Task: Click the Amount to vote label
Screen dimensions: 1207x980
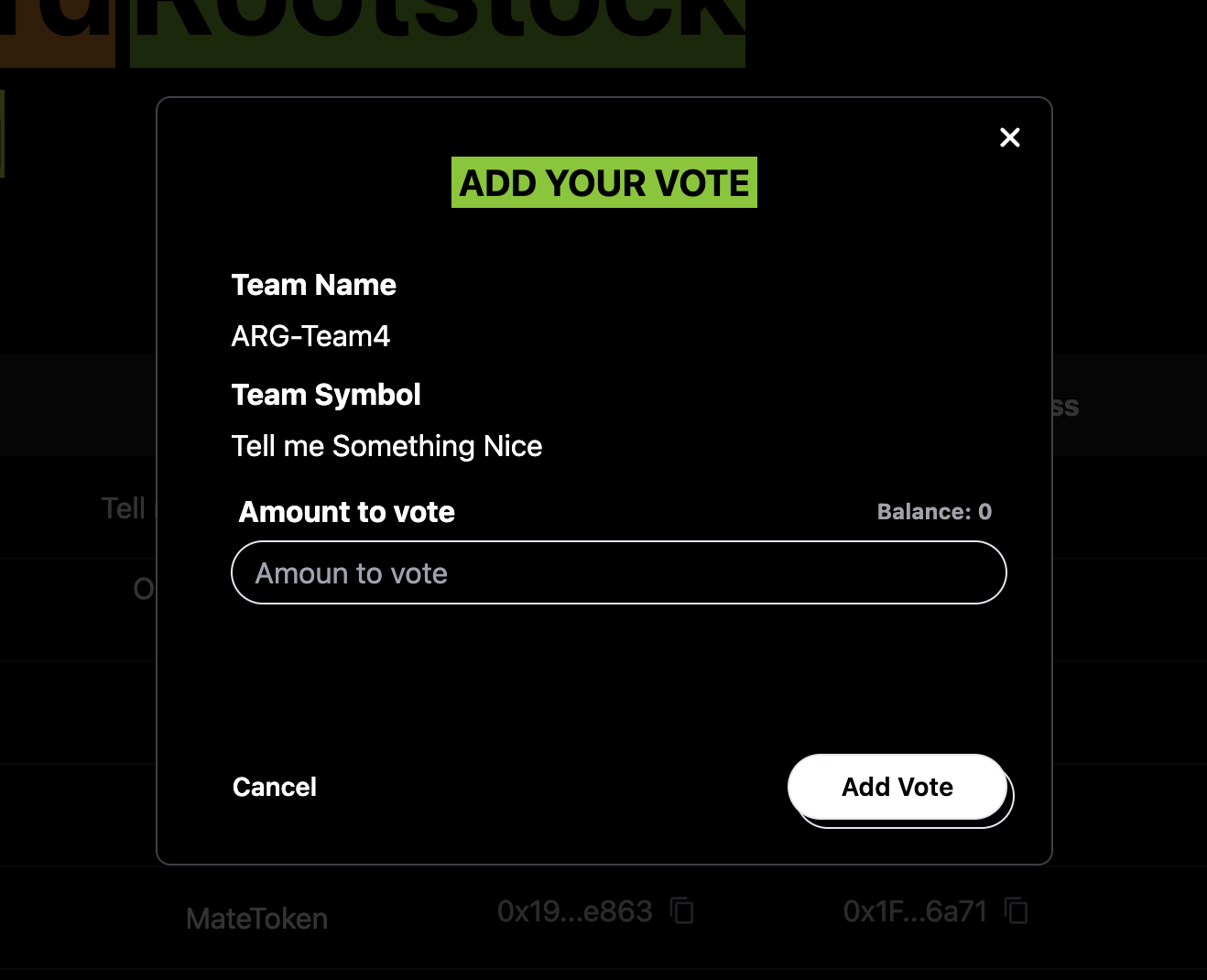Action: coord(346,512)
